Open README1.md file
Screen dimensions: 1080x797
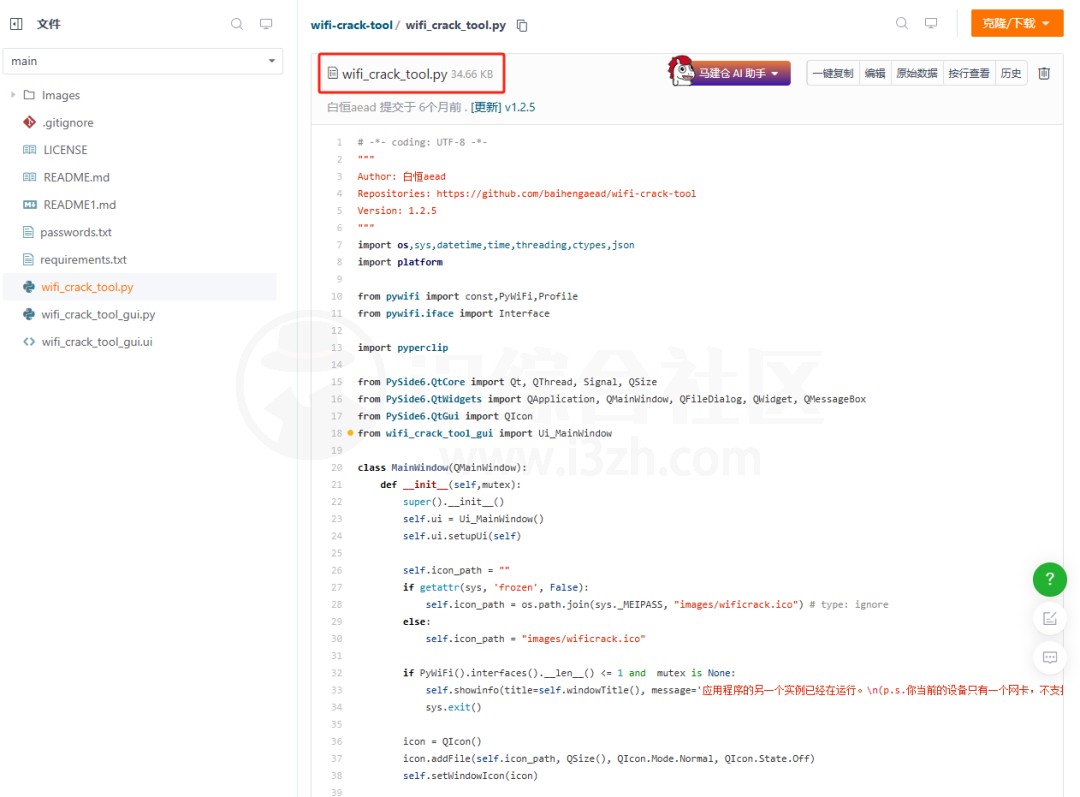80,205
